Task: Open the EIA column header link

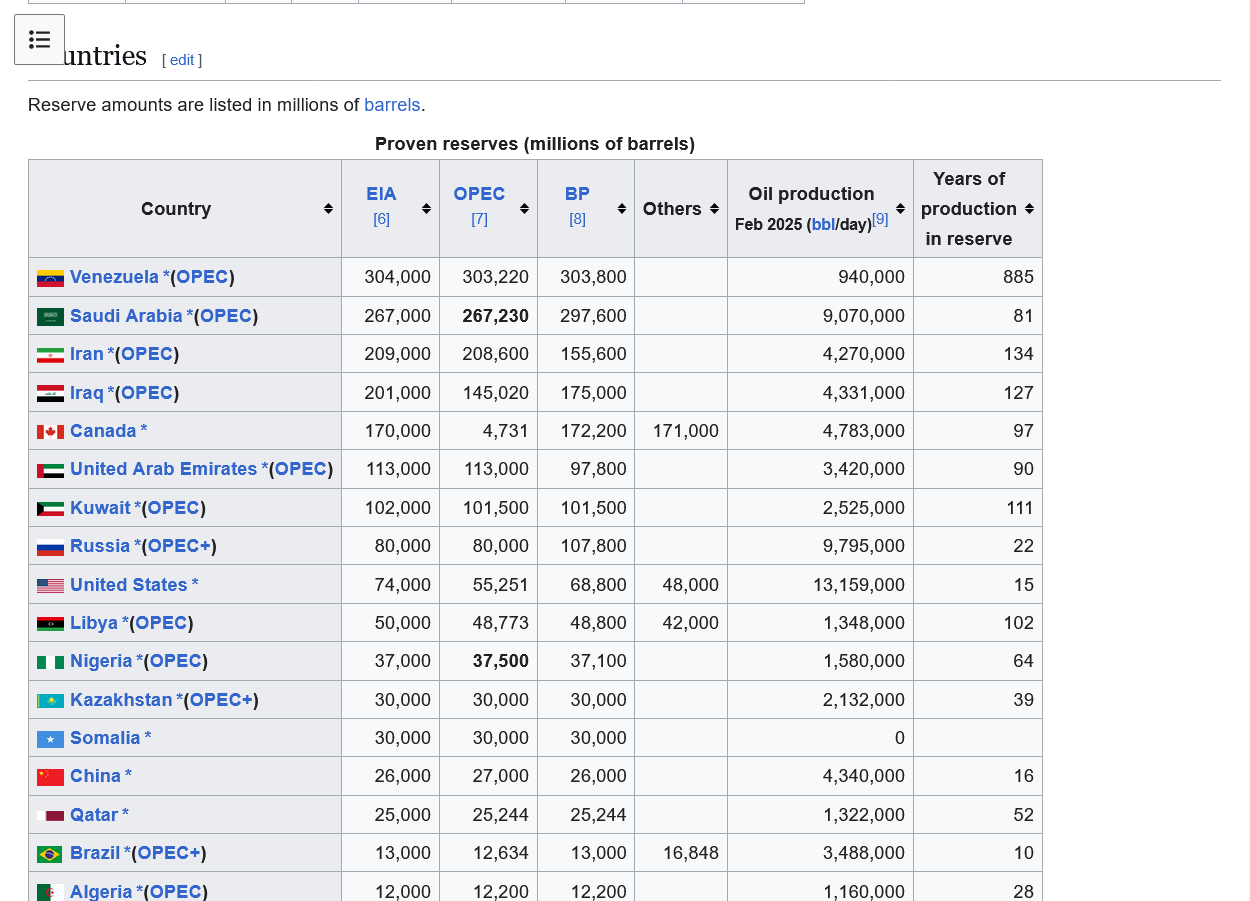Action: (381, 194)
